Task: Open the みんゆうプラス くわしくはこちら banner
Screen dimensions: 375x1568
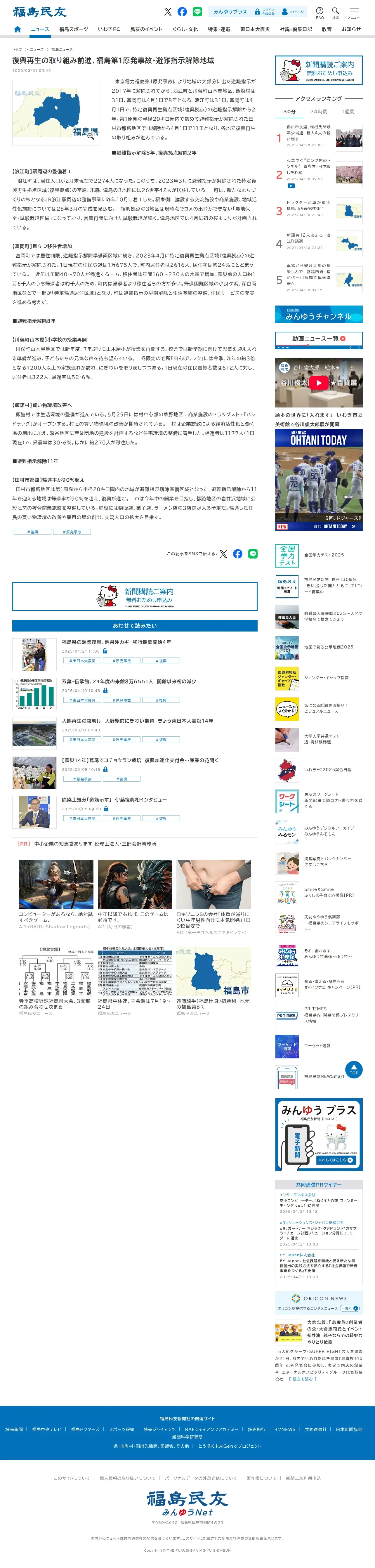Action: [x=319, y=1135]
